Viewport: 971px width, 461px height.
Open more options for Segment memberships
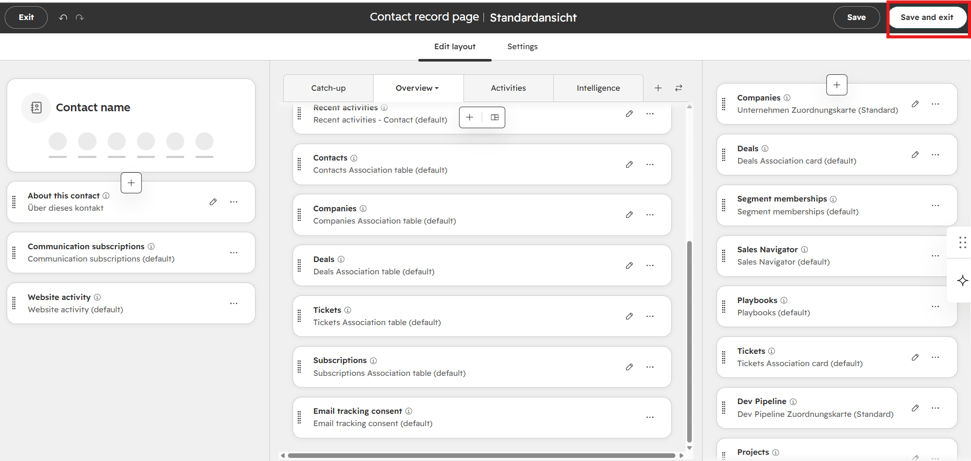point(935,206)
